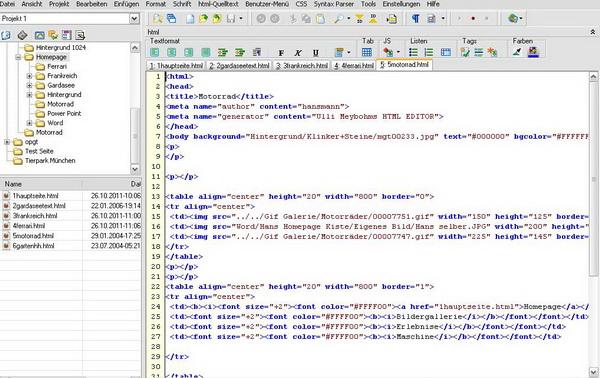Click the editor scrollbar up arrow
This screenshot has height=378, width=600.
pyautogui.click(x=593, y=77)
